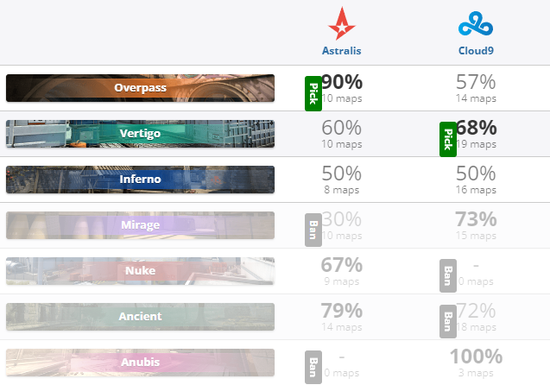The image size is (550, 385).
Task: Click Astralis 90% Overpass win rate
Action: point(342,82)
